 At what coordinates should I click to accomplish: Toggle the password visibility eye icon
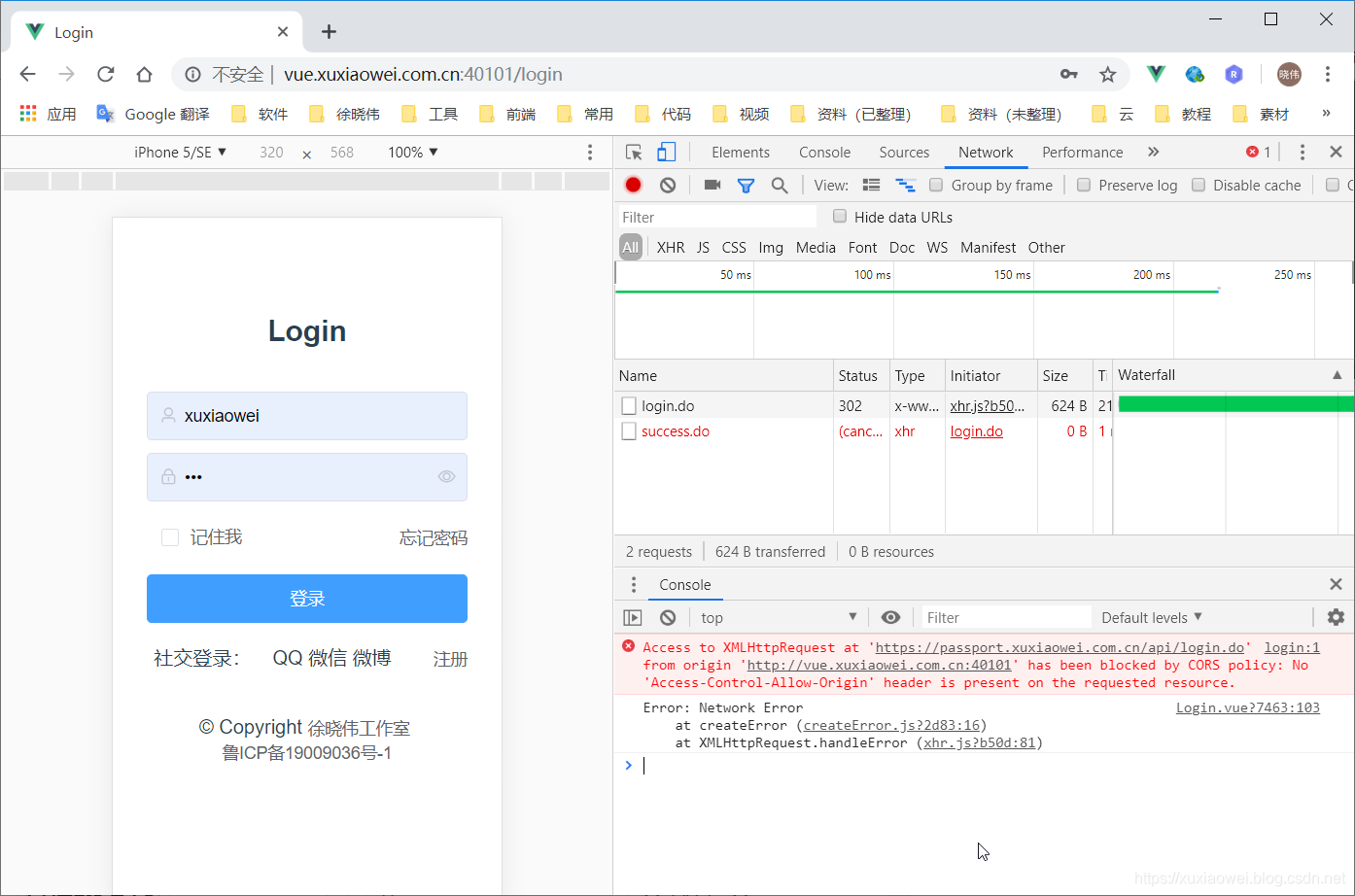[x=446, y=476]
